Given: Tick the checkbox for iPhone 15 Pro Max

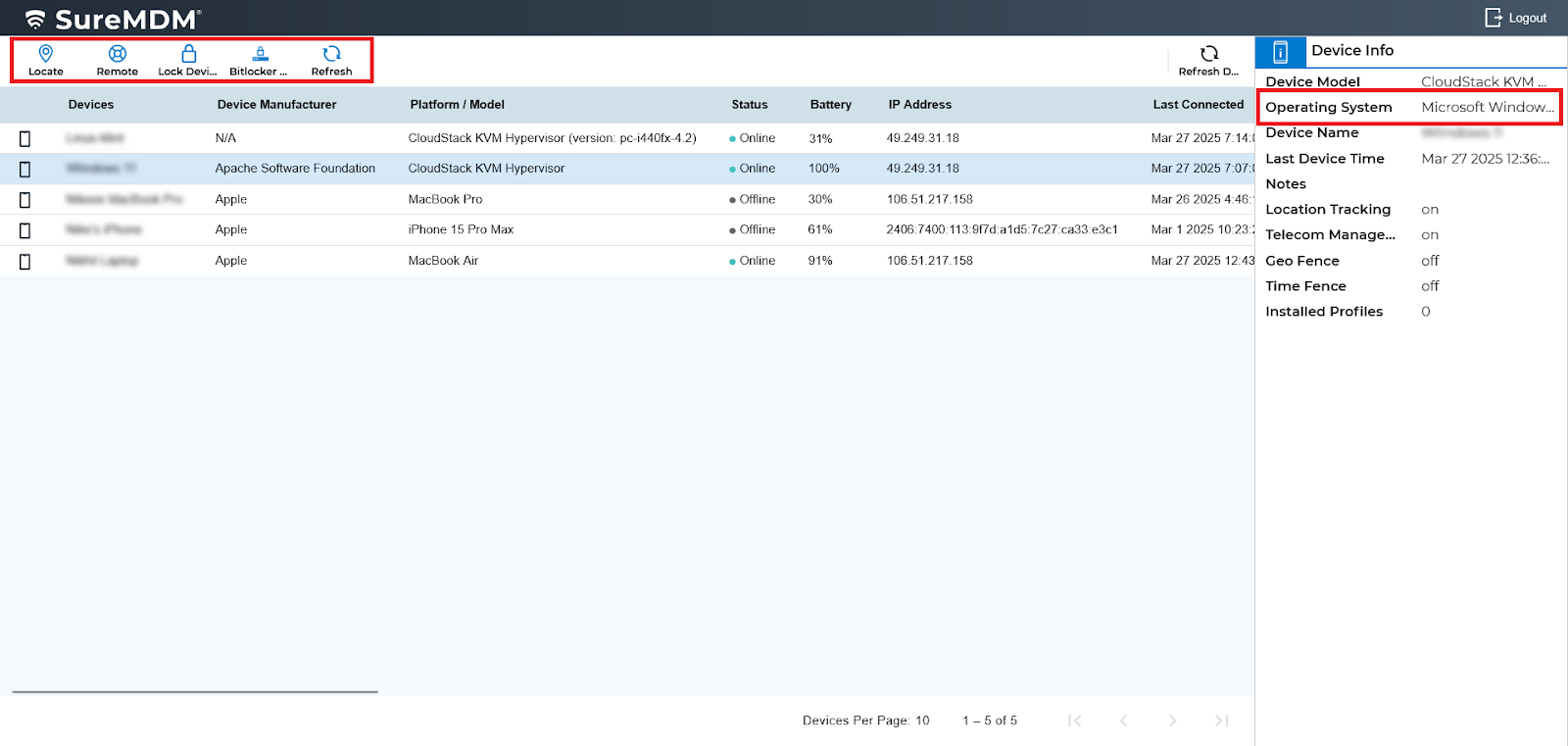Looking at the screenshot, I should pyautogui.click(x=25, y=230).
